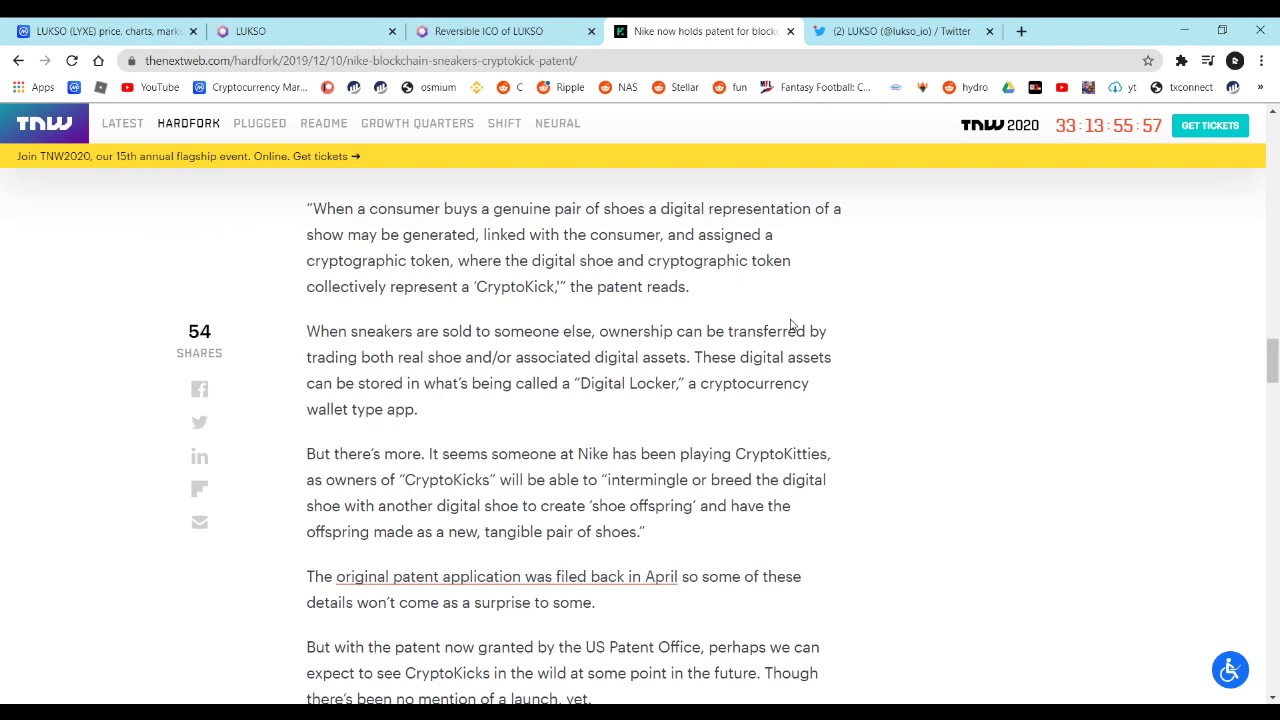This screenshot has height=720, width=1280.
Task: Open Fantasy Football bookmark
Action: [x=815, y=87]
